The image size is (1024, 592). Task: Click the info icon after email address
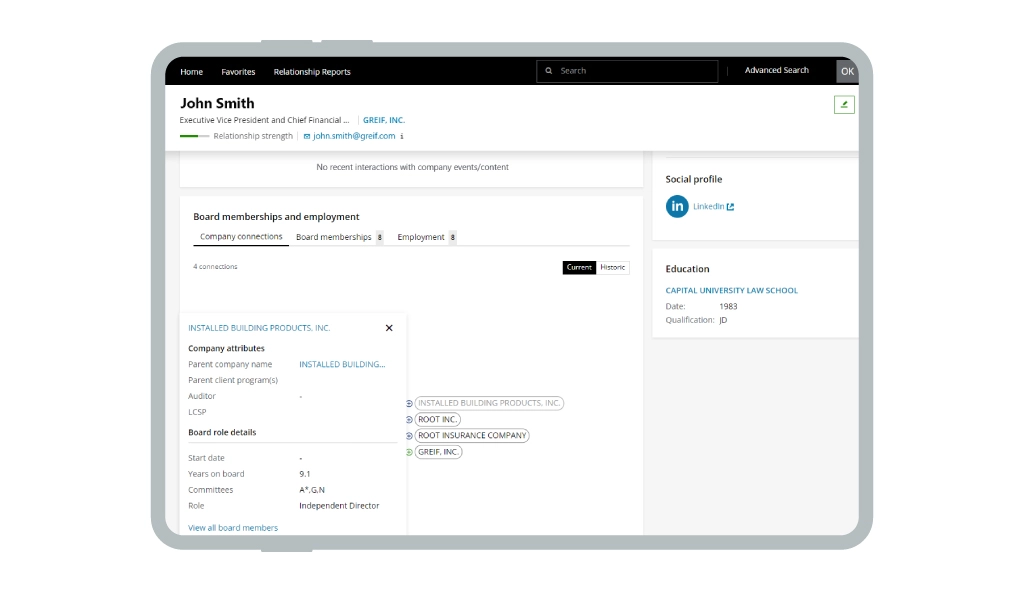[402, 137]
